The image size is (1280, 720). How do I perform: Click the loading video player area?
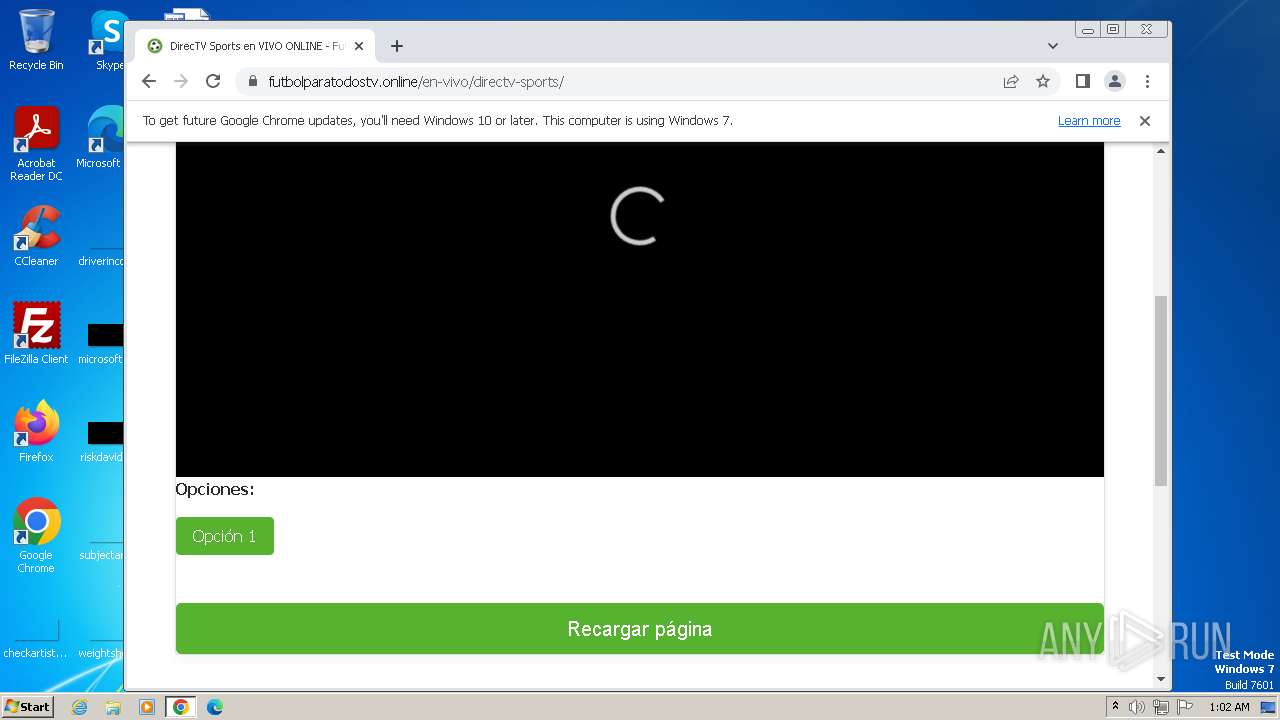pyautogui.click(x=640, y=309)
